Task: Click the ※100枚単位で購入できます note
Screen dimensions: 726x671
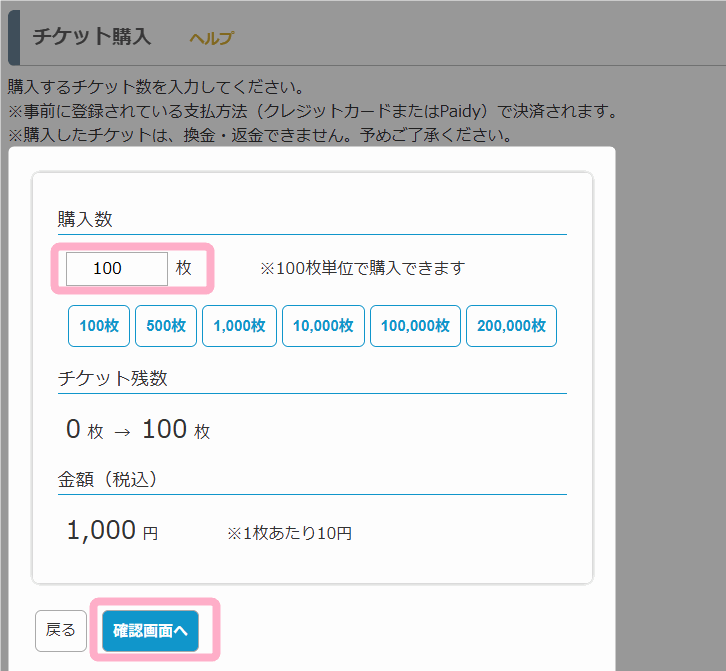Action: tap(363, 268)
